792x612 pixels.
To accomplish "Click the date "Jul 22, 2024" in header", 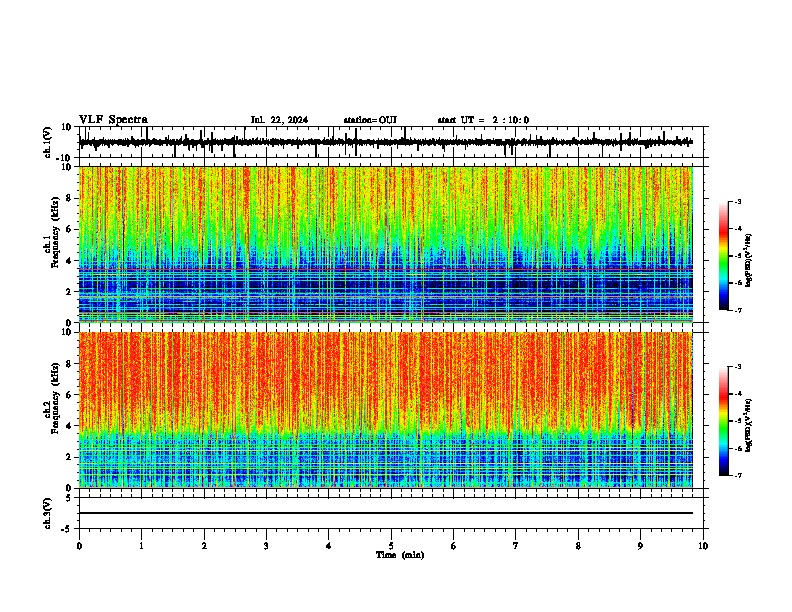I will (279, 120).
